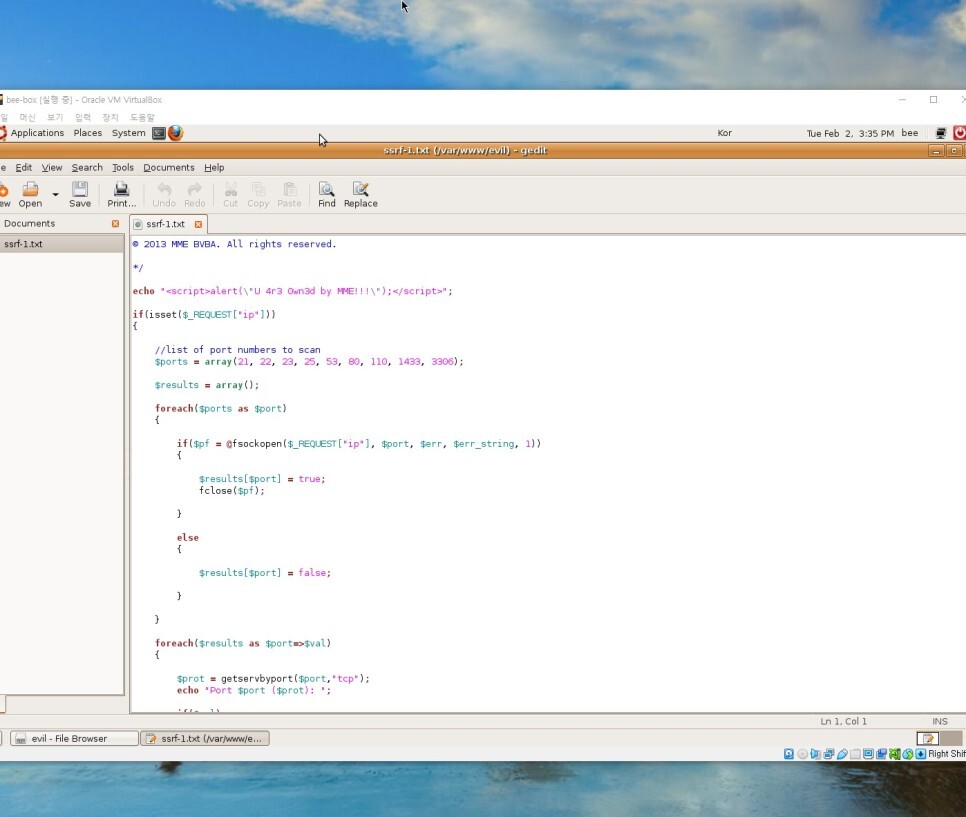The image size is (966, 817).
Task: Open the View menu in gedit
Action: point(52,168)
